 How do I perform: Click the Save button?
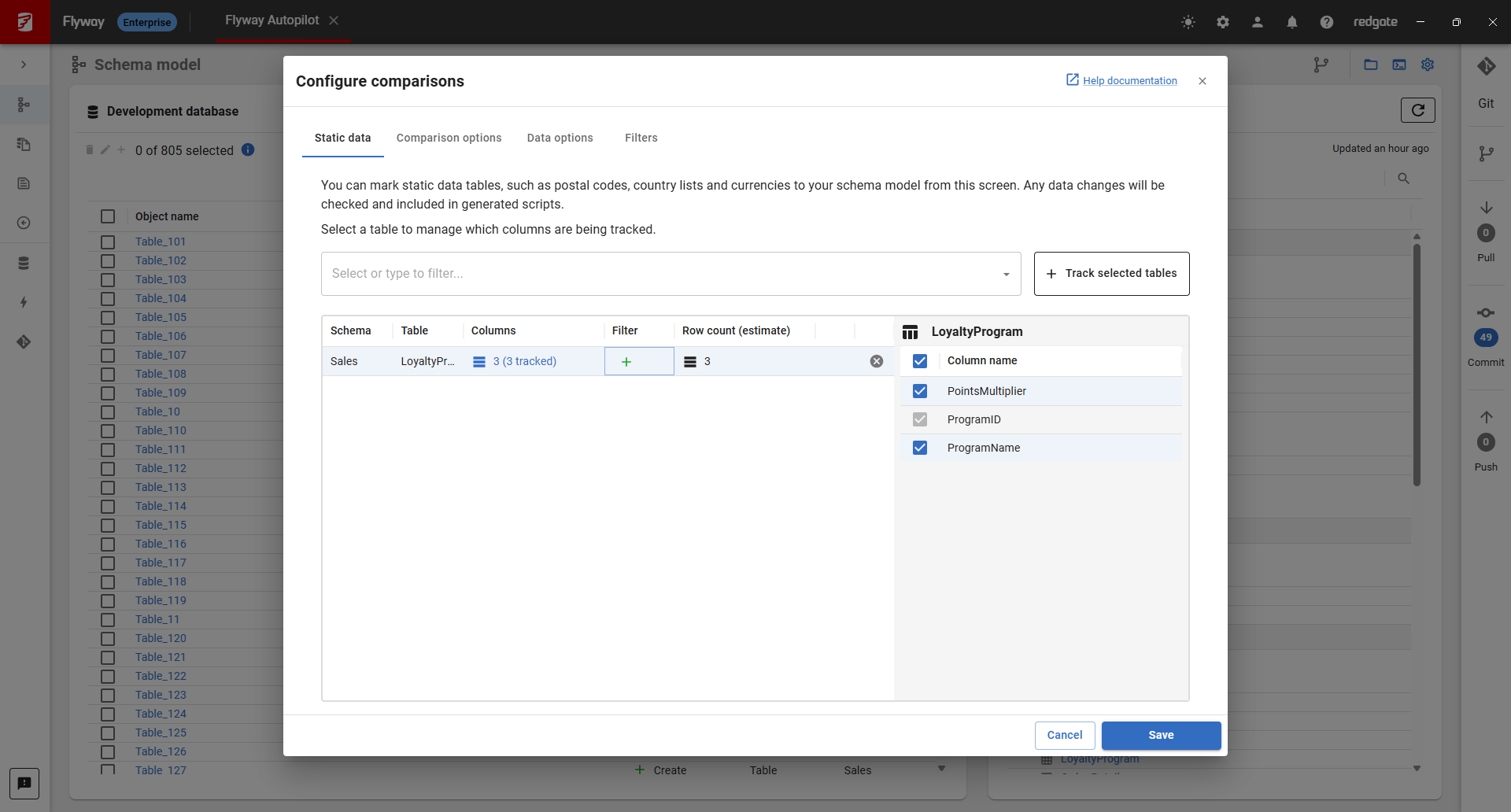[x=1161, y=735]
